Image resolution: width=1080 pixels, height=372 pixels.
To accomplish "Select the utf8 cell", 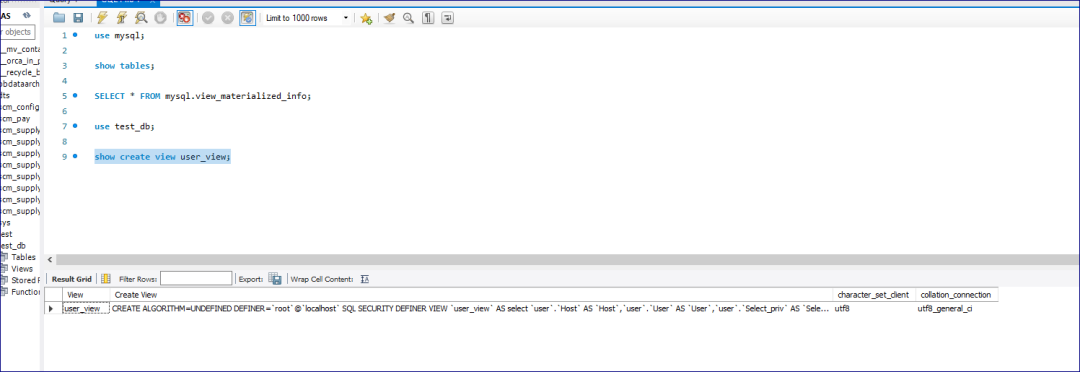I will point(874,309).
